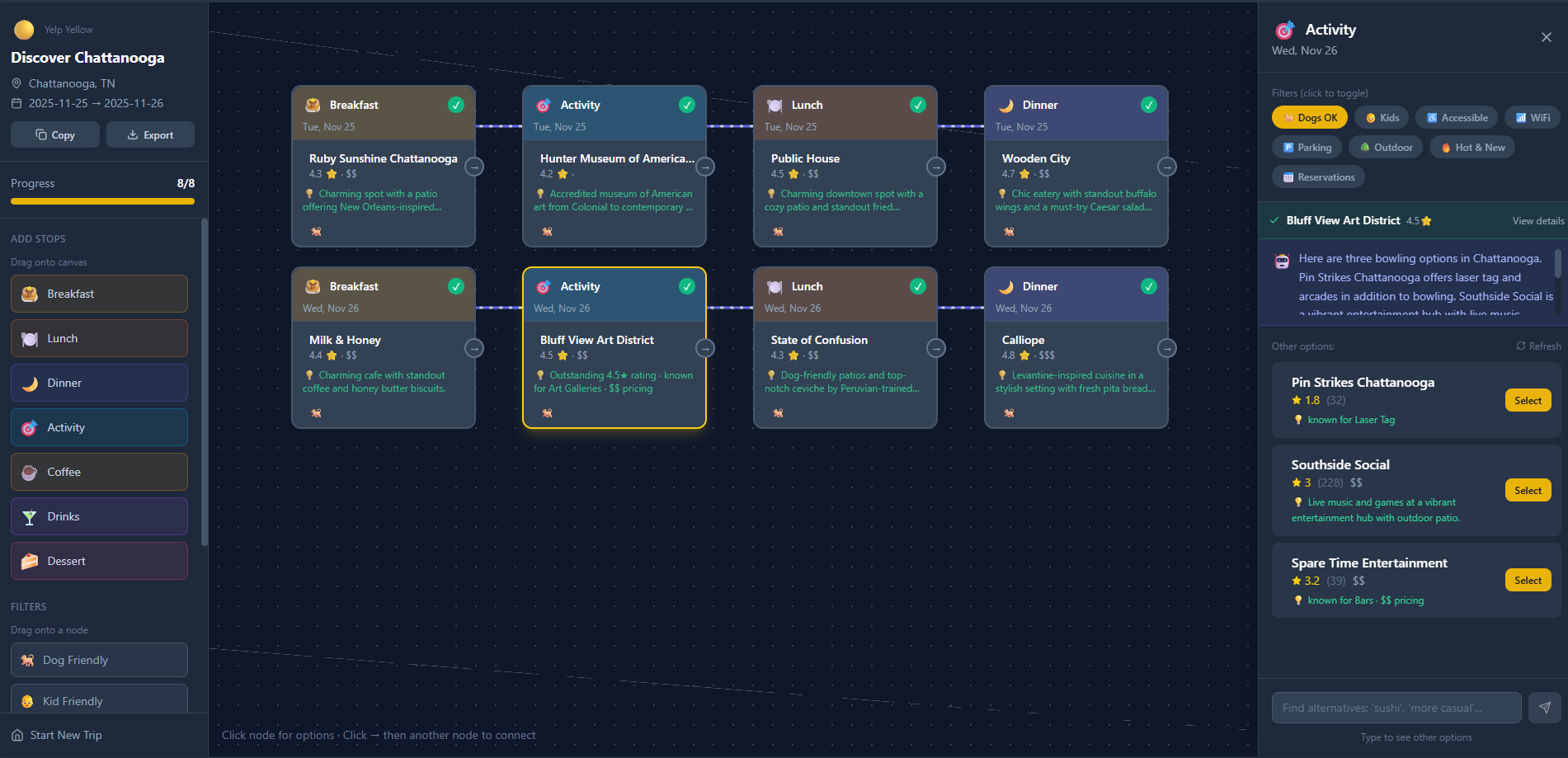Toggle the Accessible filter chip
Screen dimensions: 1568x758
[1457, 118]
